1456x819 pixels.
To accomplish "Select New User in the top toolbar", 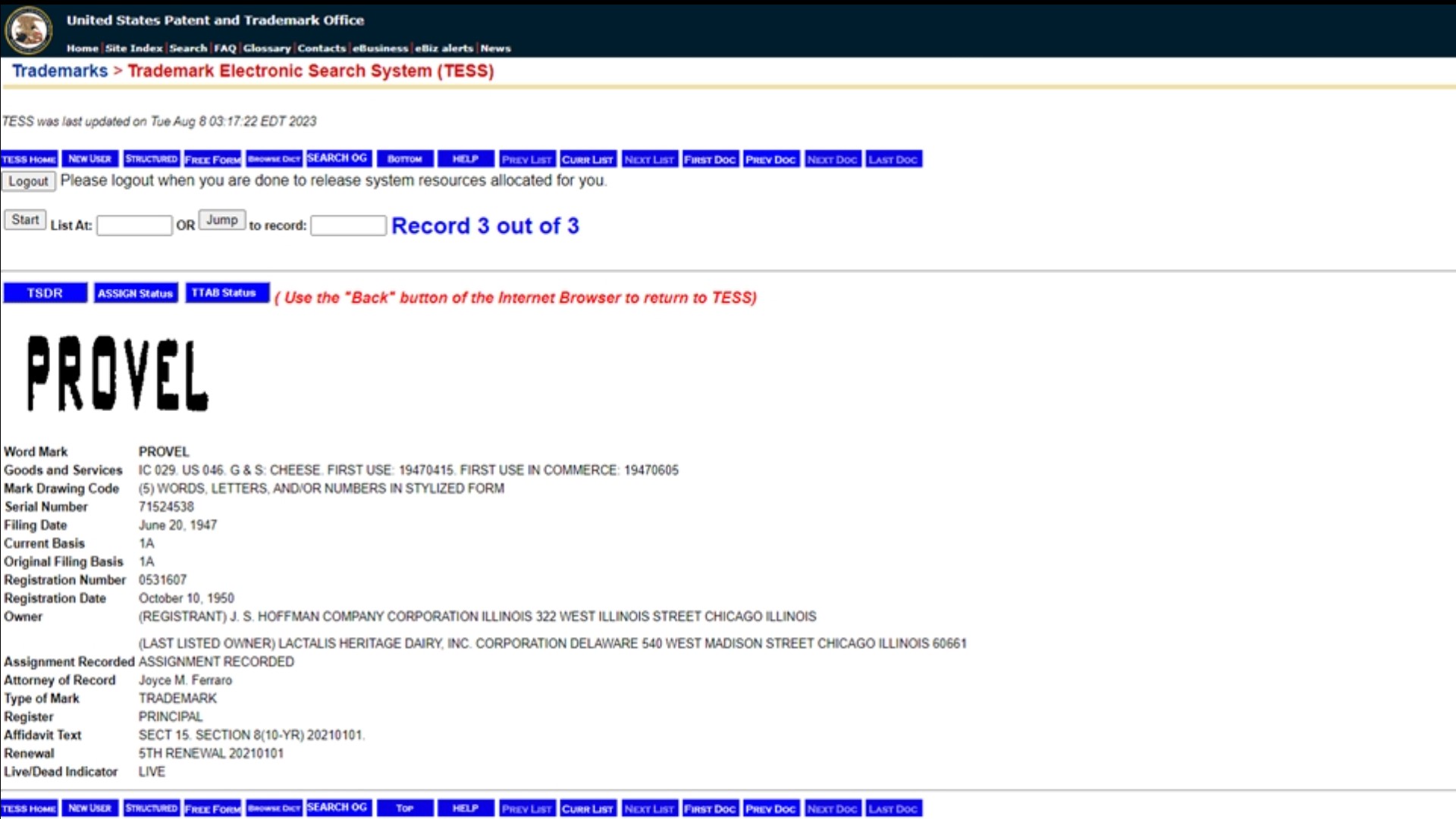I will click(x=89, y=159).
